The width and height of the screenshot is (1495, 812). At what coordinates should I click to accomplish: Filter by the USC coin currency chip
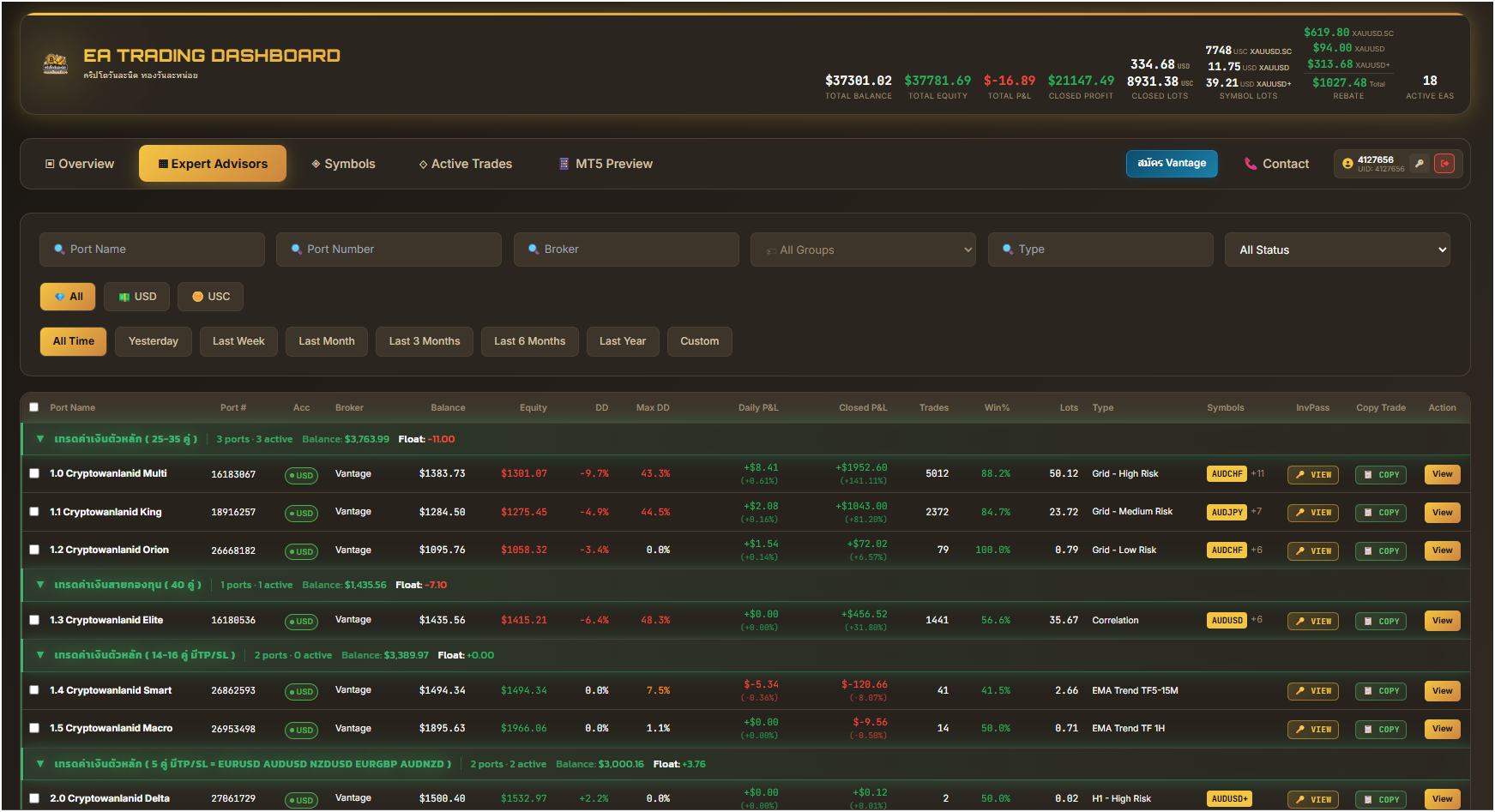coord(210,297)
